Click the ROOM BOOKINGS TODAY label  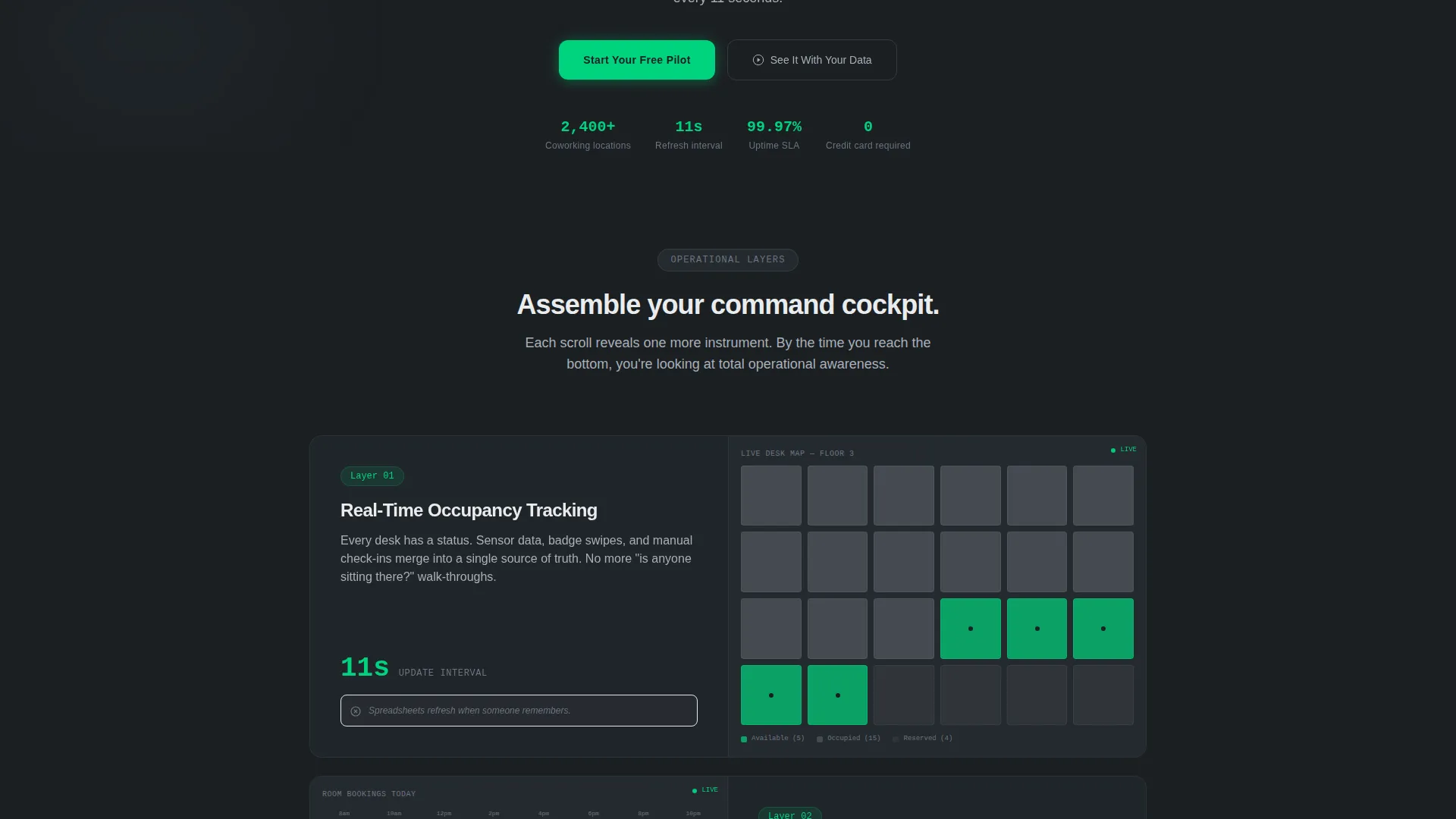(x=369, y=794)
